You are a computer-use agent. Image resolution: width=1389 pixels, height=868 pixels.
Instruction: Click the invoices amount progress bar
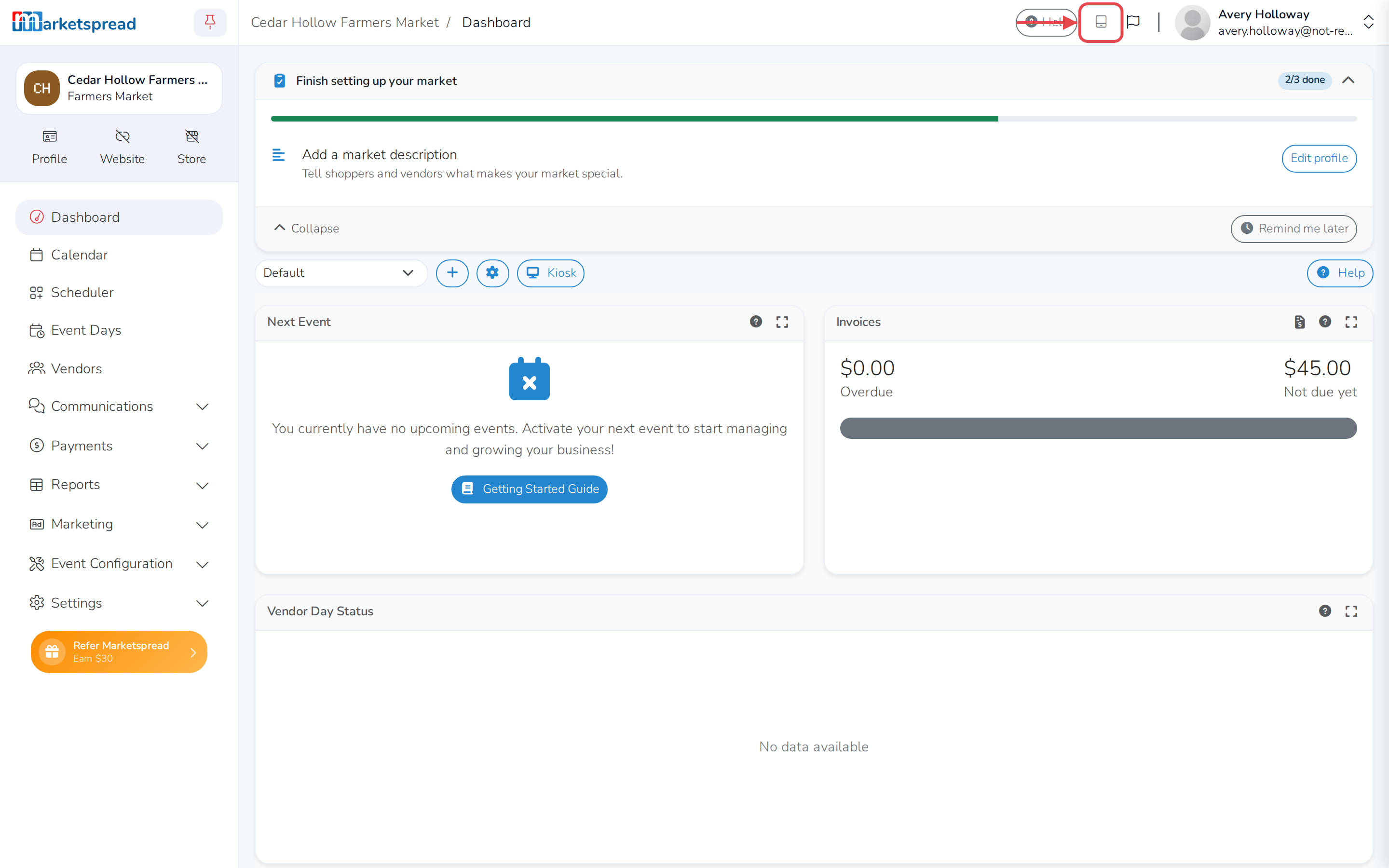[x=1098, y=428]
